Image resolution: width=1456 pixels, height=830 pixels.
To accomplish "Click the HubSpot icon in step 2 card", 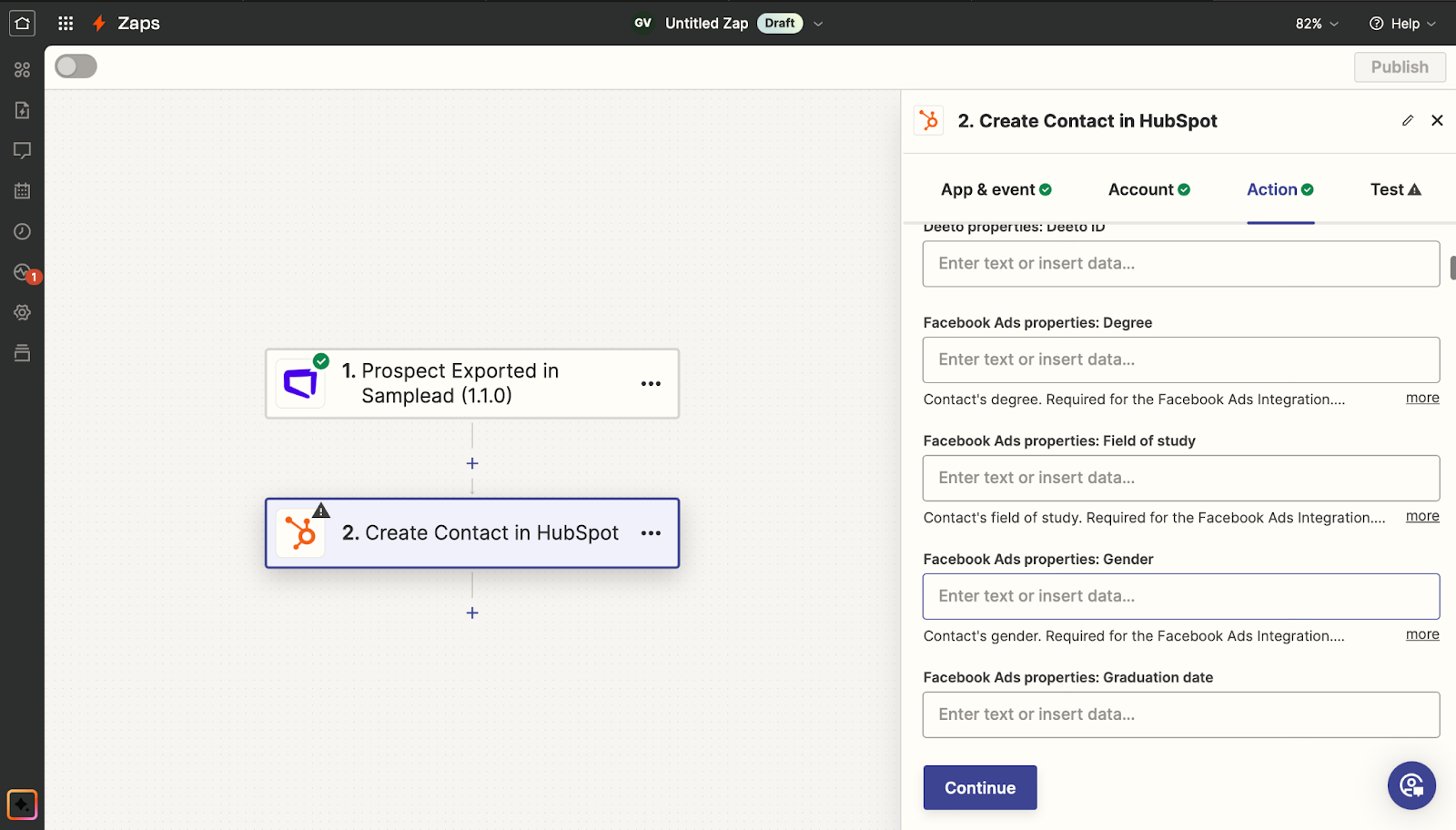I will pyautogui.click(x=300, y=533).
